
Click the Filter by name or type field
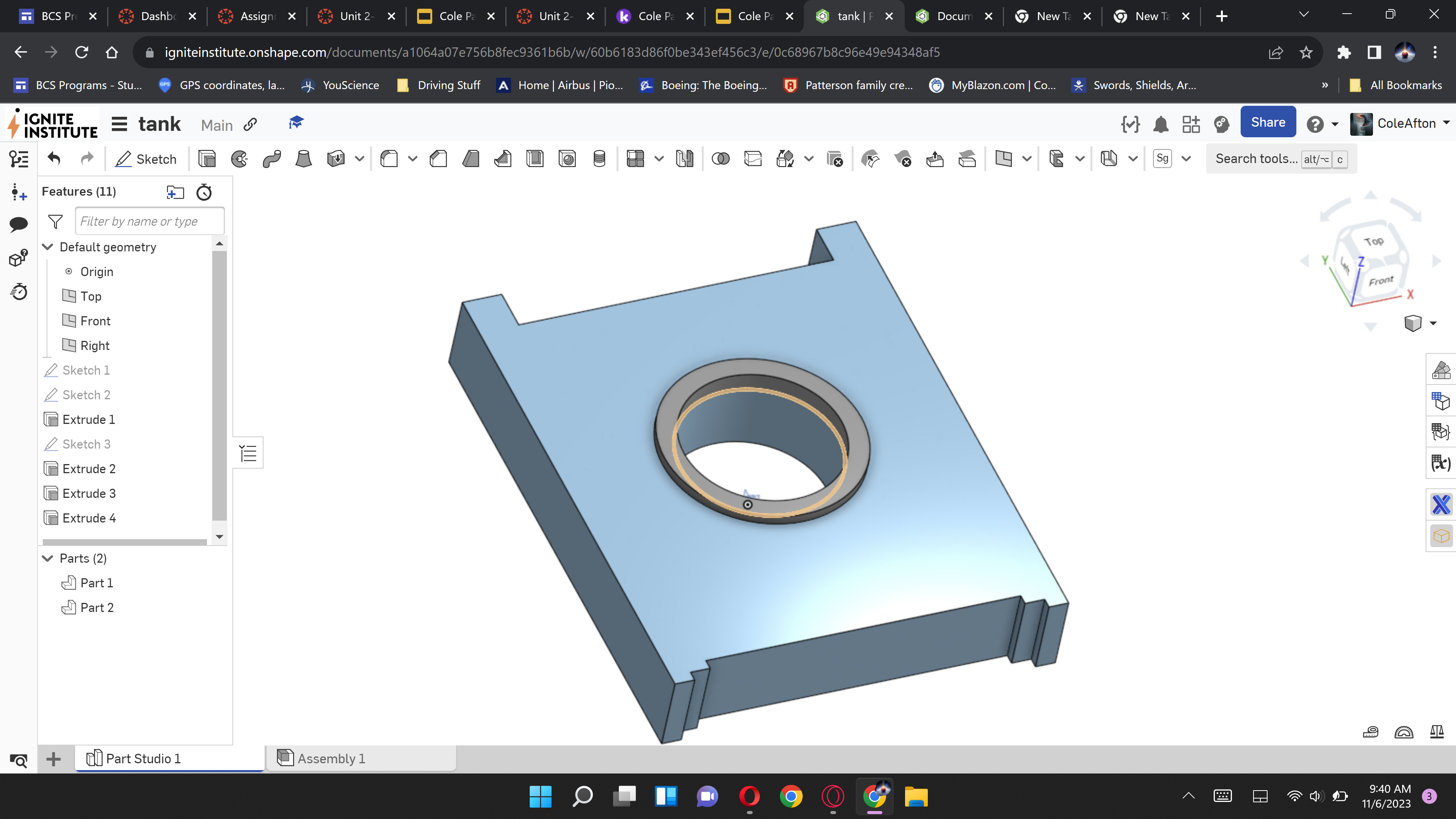point(149,221)
